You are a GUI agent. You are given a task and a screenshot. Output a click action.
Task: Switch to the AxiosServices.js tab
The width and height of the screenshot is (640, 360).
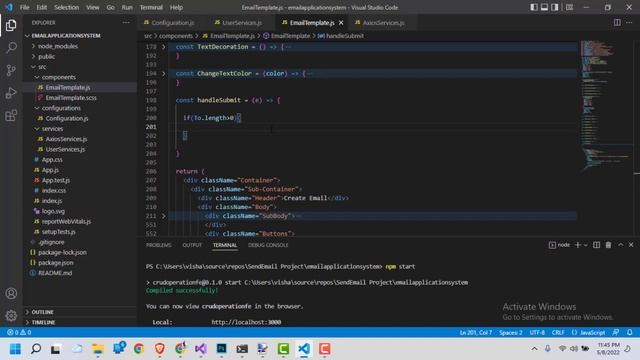point(383,23)
